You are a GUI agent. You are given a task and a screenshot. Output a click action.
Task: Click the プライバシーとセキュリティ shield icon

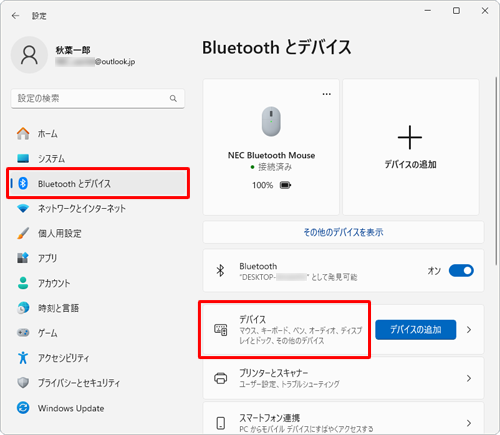coord(23,383)
